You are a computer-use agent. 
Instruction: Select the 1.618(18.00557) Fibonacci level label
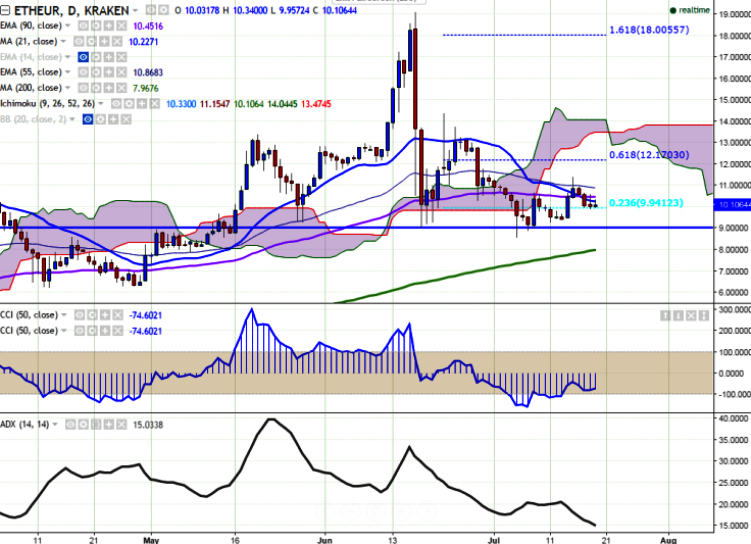(x=649, y=30)
